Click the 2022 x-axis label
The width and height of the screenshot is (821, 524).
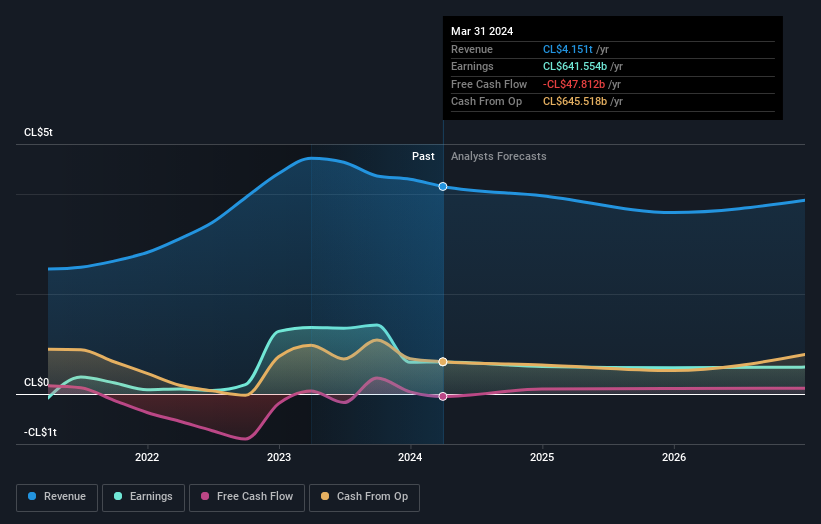click(x=147, y=457)
